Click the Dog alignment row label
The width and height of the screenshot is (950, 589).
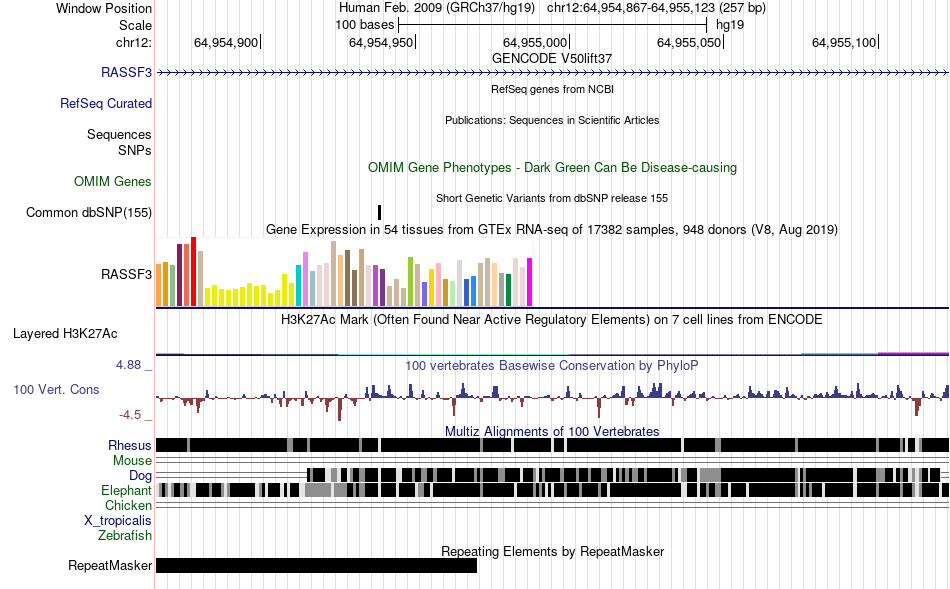[140, 475]
